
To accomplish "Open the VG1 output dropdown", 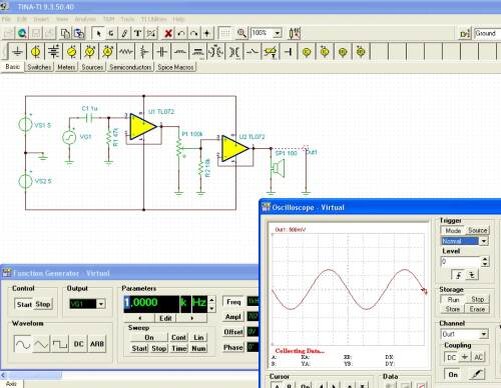I will coord(101,304).
